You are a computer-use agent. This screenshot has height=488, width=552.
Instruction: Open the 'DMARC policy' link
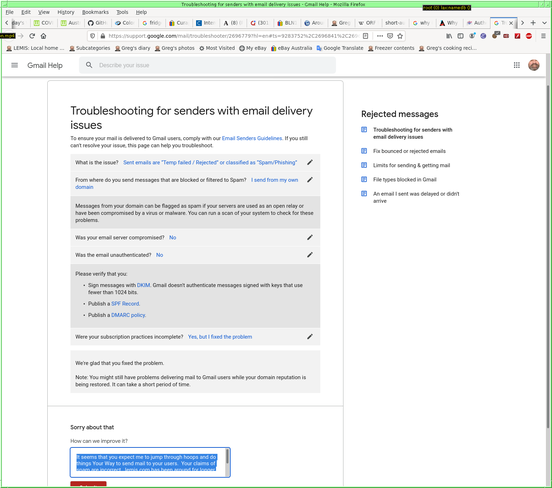(x=128, y=315)
